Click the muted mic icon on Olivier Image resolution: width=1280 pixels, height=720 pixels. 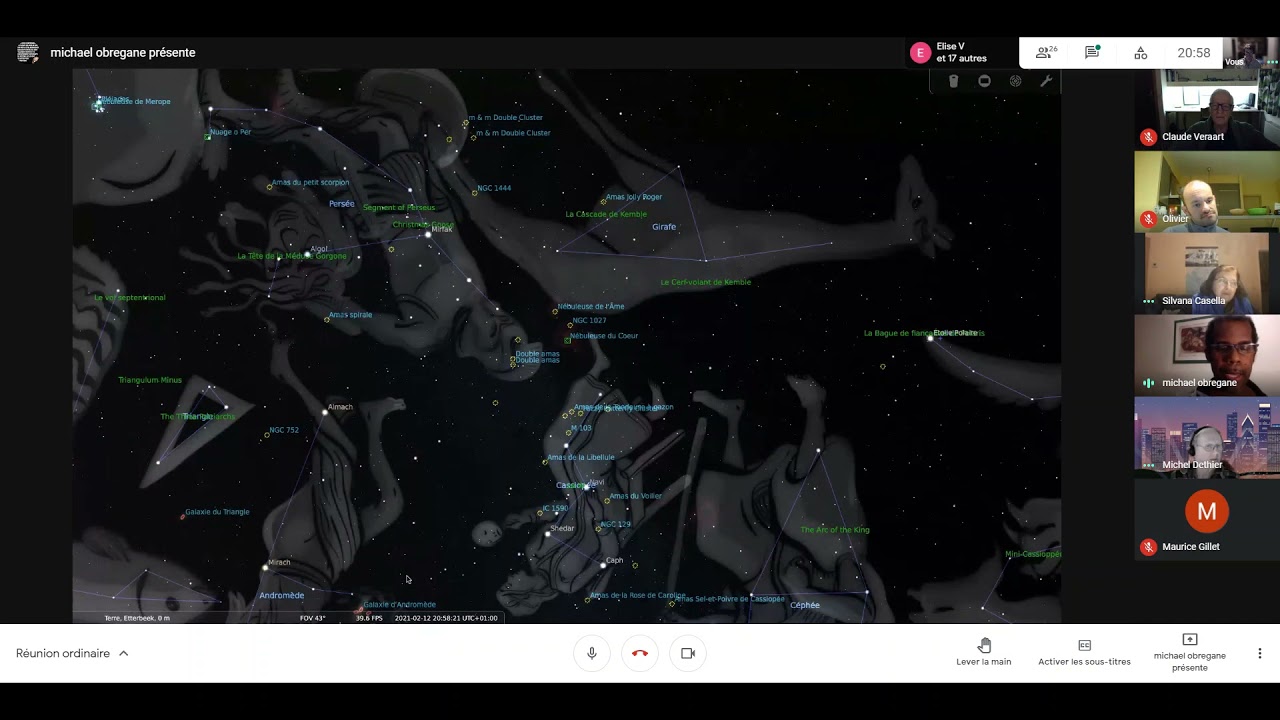[1148, 219]
